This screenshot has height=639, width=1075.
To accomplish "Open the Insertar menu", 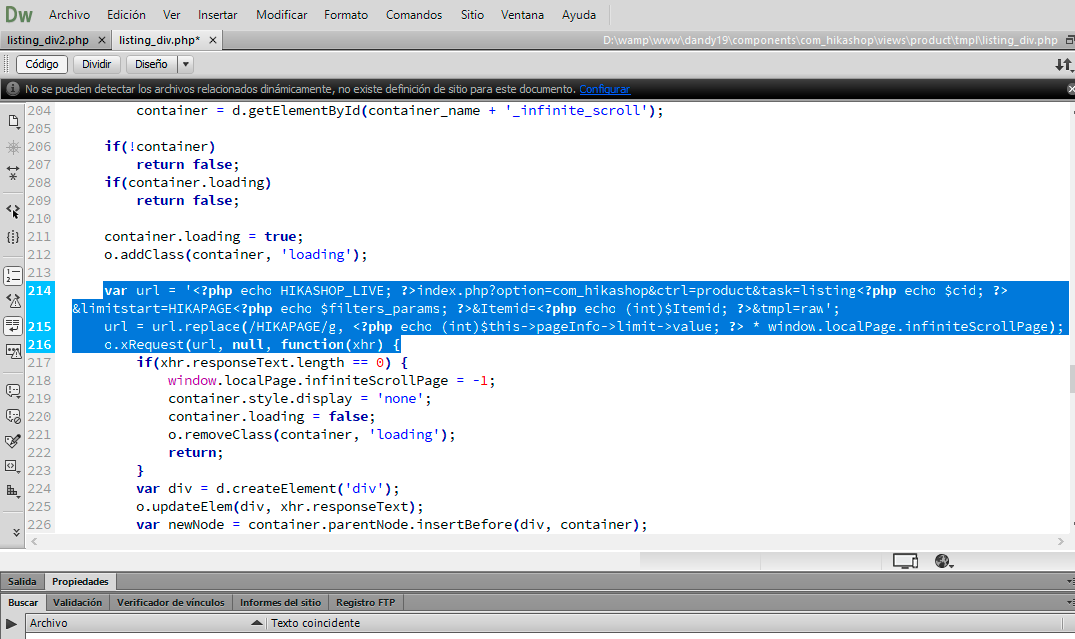I will click(217, 14).
